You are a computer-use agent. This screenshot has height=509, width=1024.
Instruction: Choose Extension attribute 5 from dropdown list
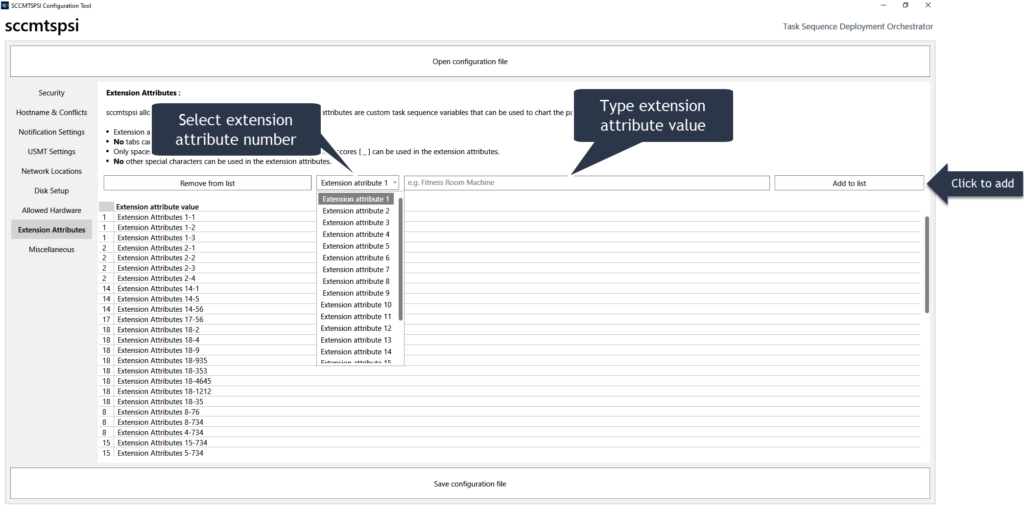(x=356, y=246)
